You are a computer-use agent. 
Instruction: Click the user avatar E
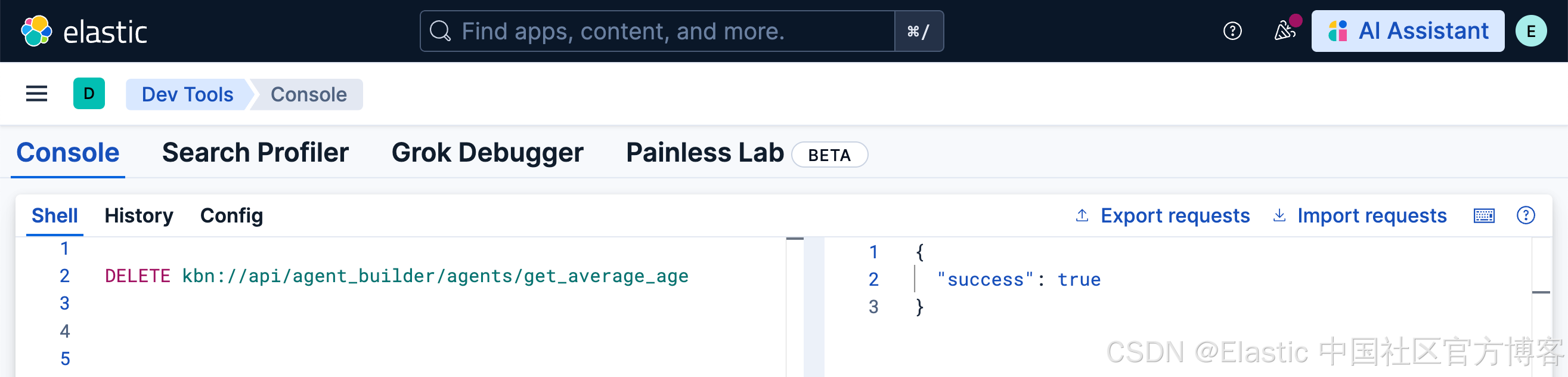click(x=1530, y=31)
